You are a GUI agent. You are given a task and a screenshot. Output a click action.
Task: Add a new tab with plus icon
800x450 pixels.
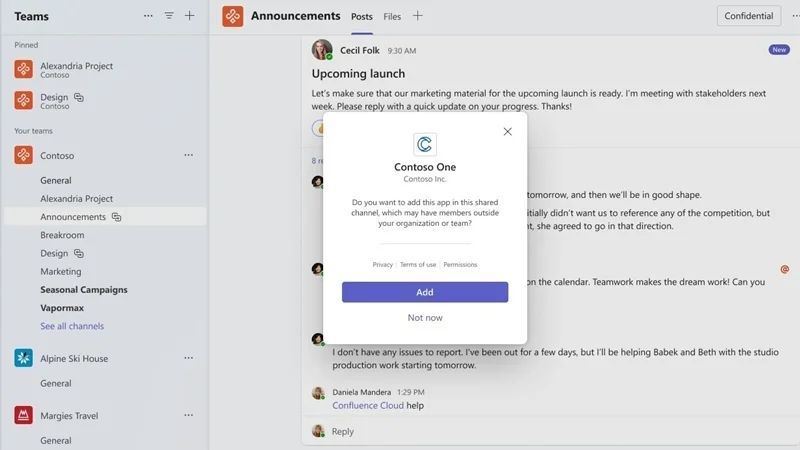click(417, 16)
